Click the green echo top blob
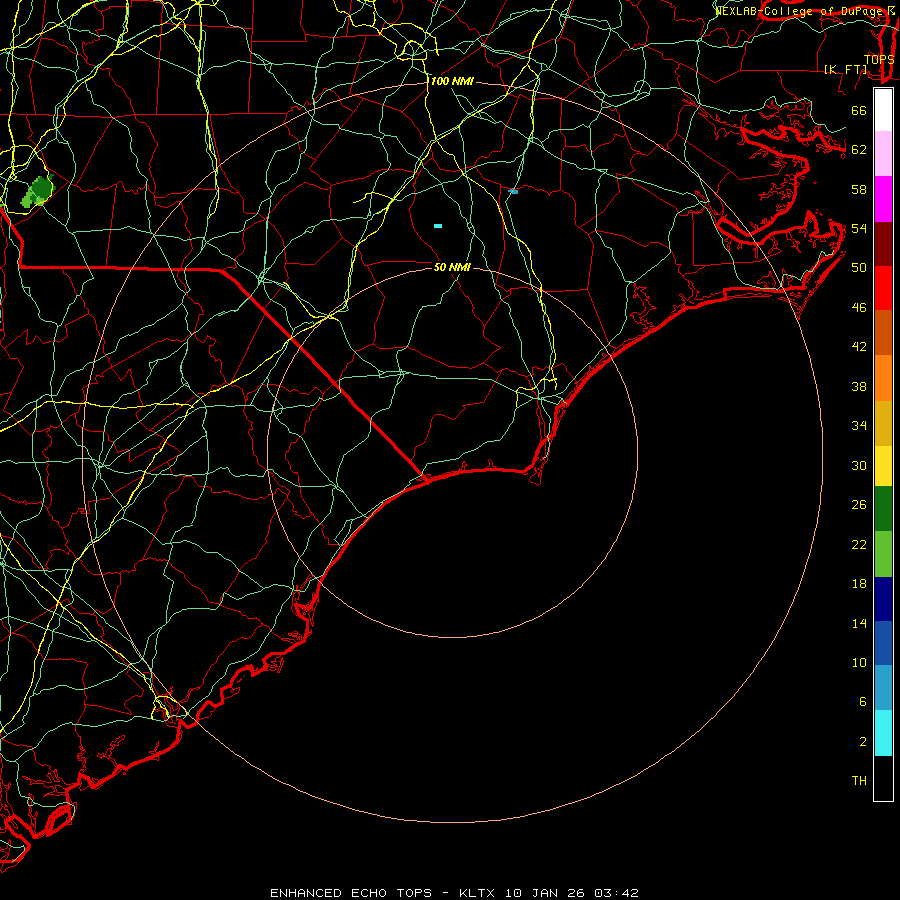The image size is (900, 900). tap(38, 191)
